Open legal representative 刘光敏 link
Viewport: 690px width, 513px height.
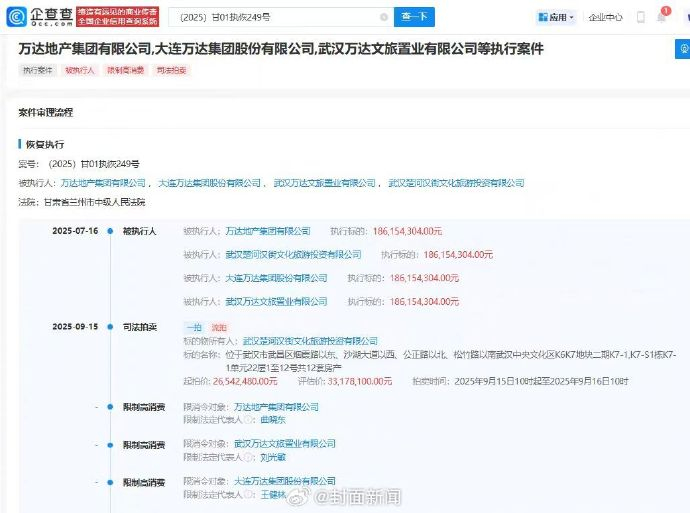coord(273,458)
